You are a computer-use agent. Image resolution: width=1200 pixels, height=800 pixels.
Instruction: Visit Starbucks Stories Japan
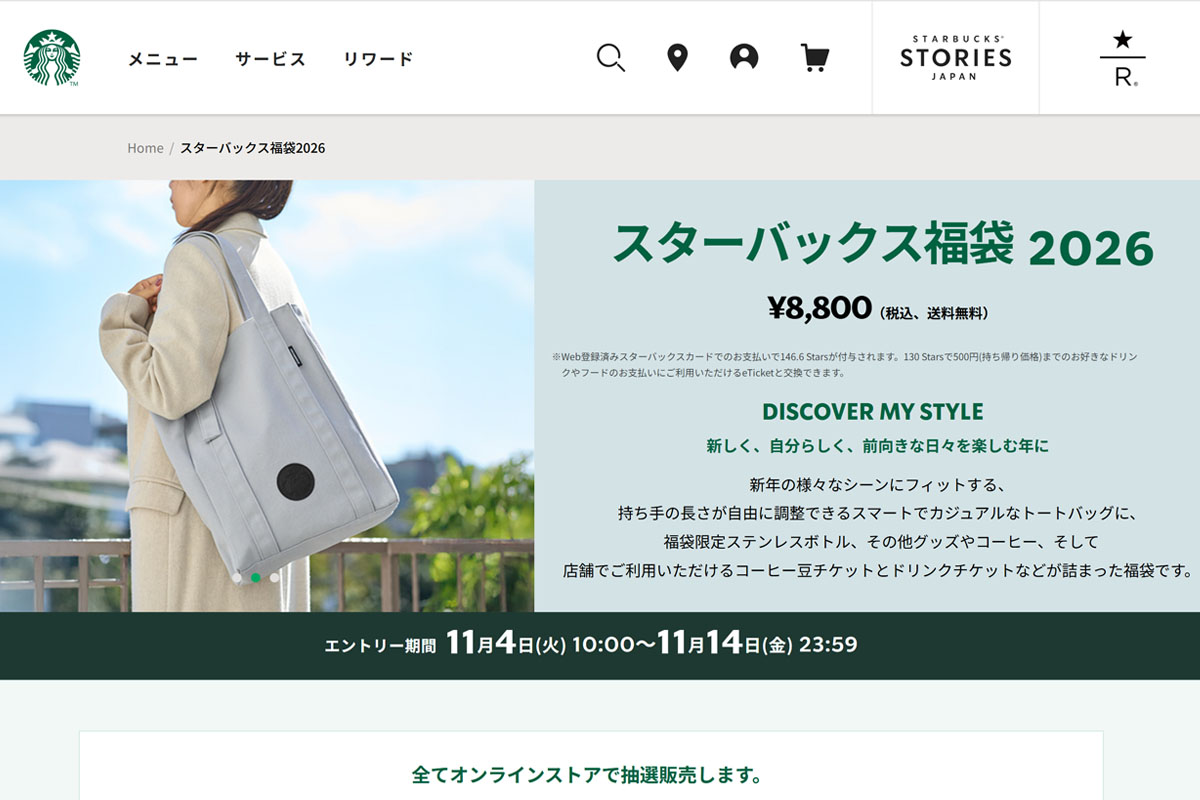click(955, 58)
